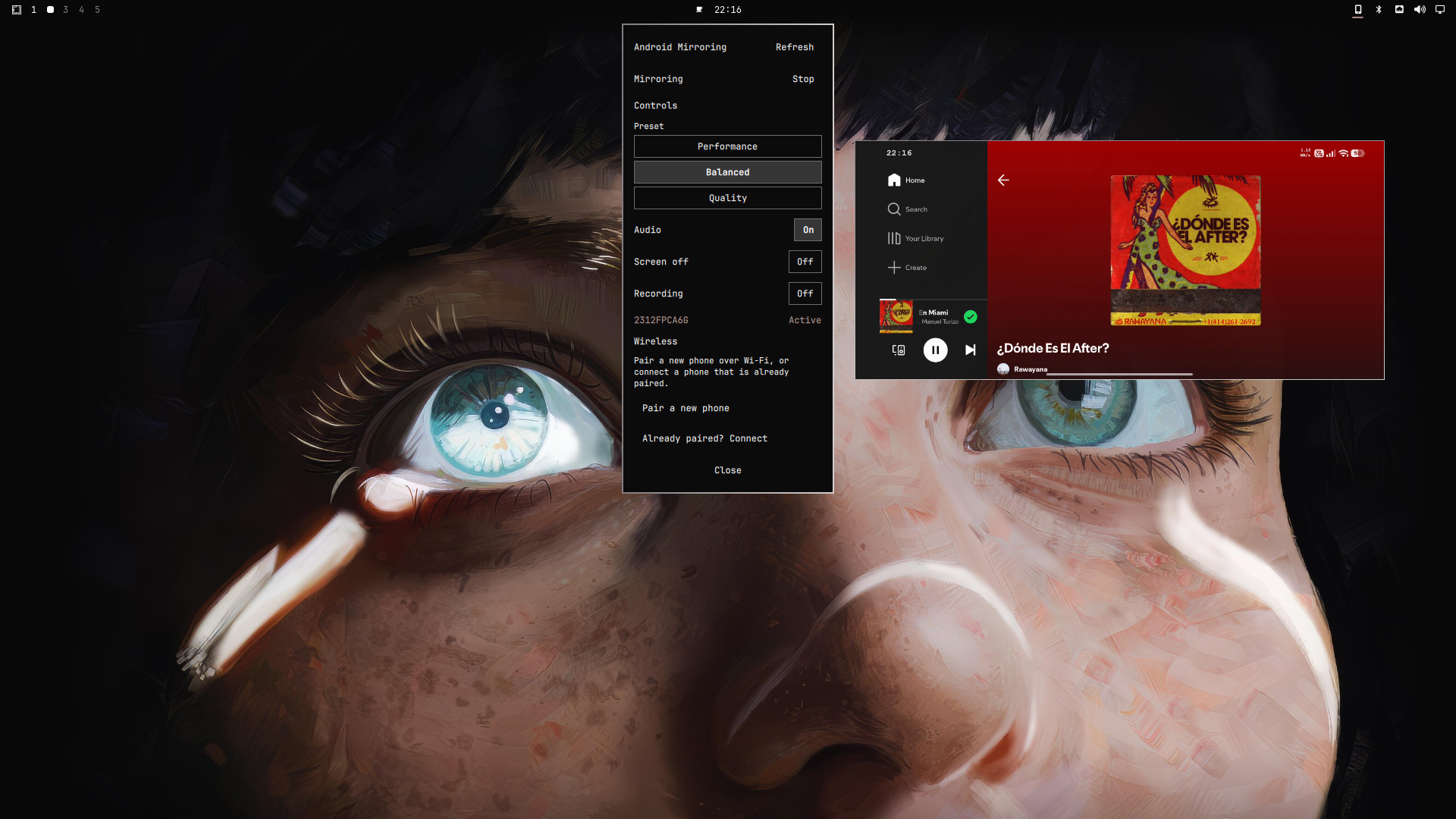The width and height of the screenshot is (1456, 819).
Task: Toggle the Recording setting
Action: coord(805,293)
